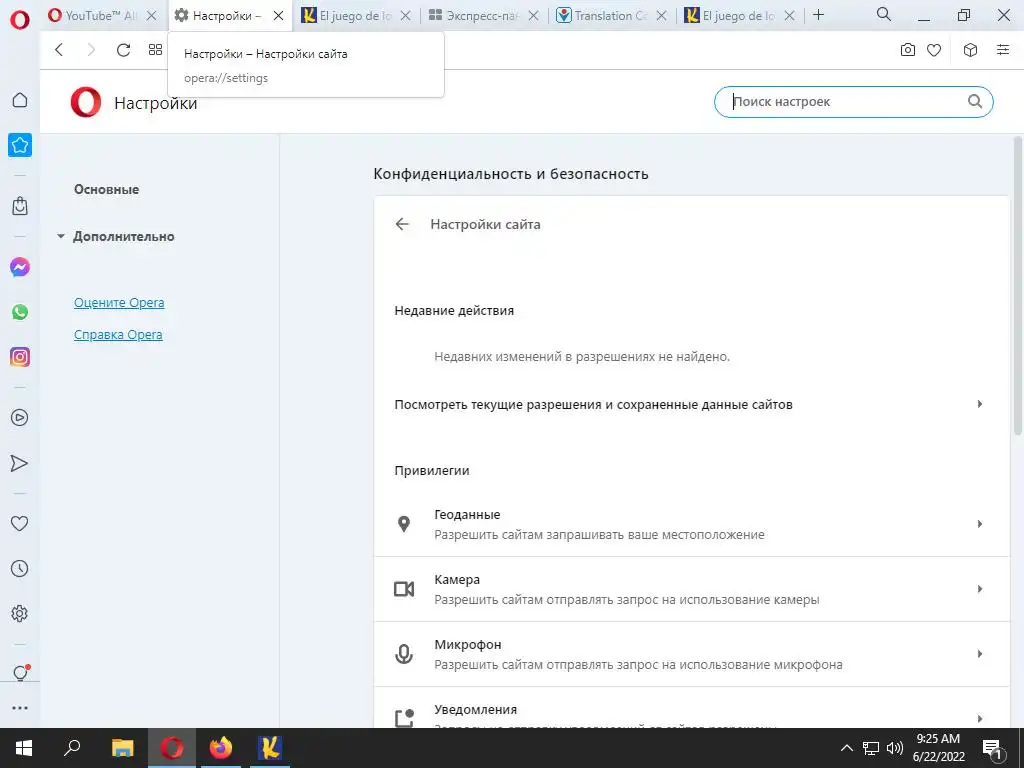Close the Настройки tab
The image size is (1024, 768).
click(278, 16)
